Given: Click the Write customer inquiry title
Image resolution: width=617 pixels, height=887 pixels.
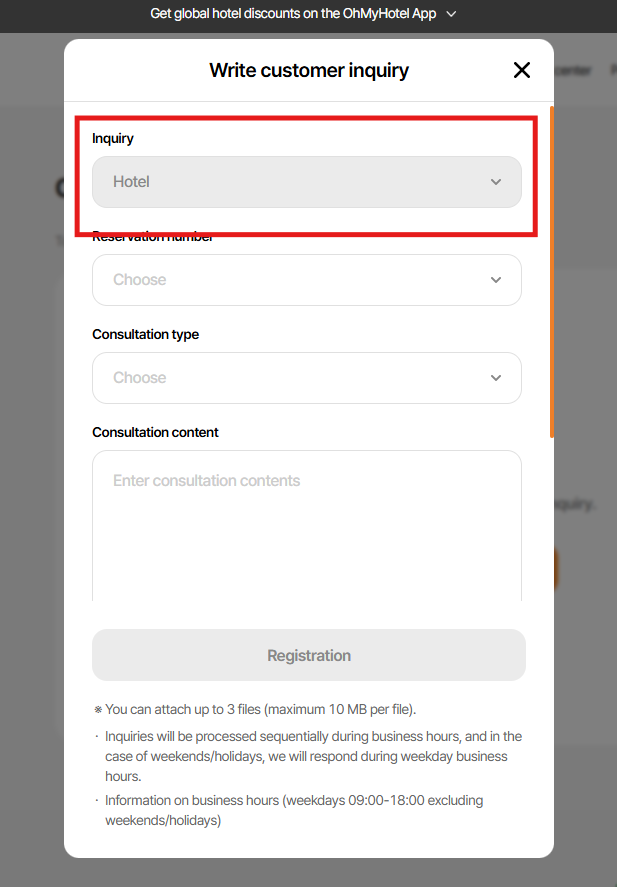Looking at the screenshot, I should click(308, 70).
